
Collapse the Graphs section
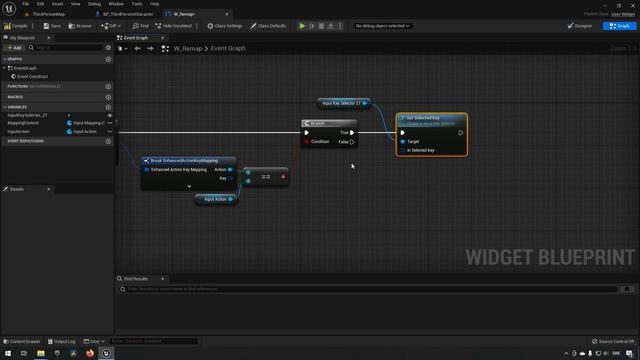point(4,59)
